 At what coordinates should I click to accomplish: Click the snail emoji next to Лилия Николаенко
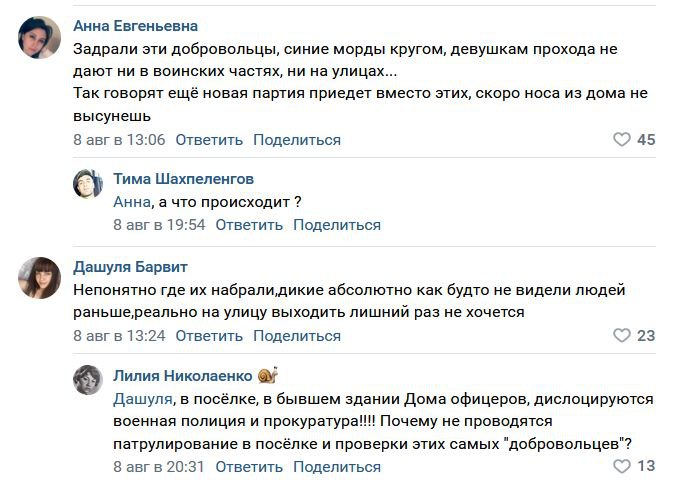(268, 375)
